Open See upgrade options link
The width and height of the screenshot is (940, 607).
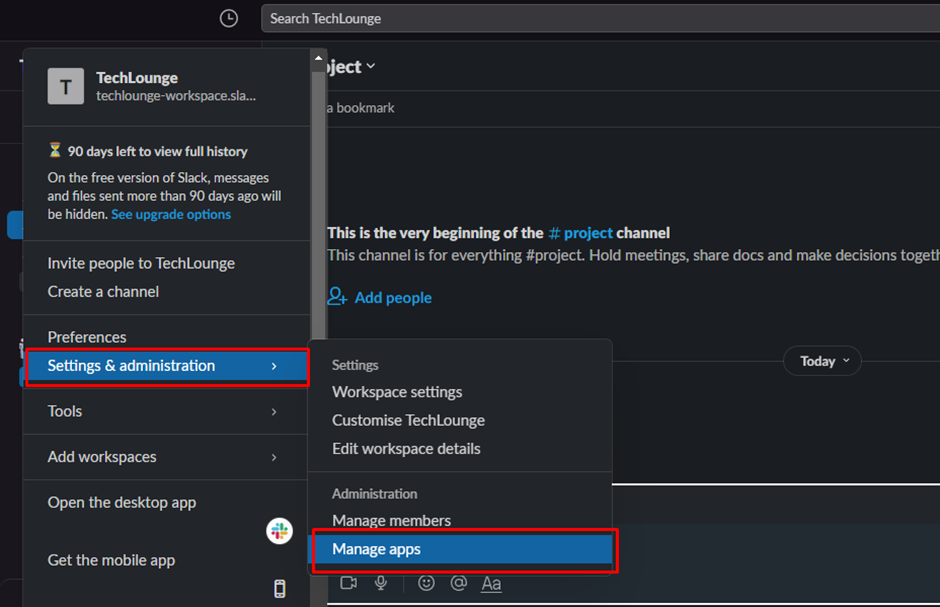tap(171, 215)
